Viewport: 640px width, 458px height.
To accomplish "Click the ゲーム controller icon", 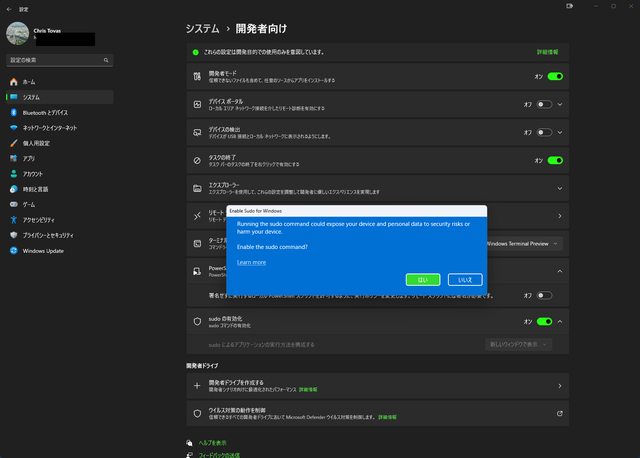I will (13, 204).
